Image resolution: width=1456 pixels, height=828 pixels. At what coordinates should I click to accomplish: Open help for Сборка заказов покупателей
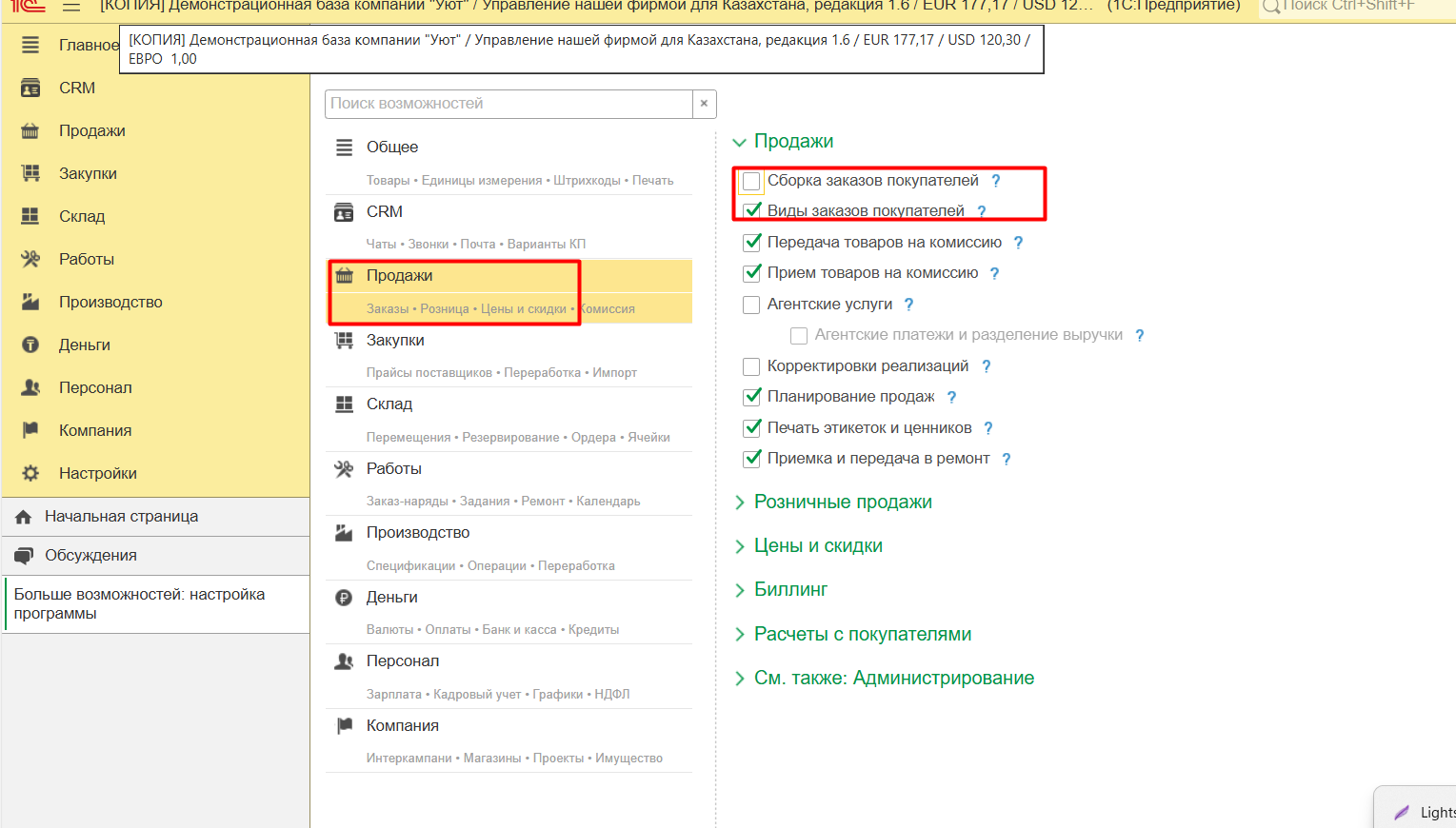click(996, 181)
